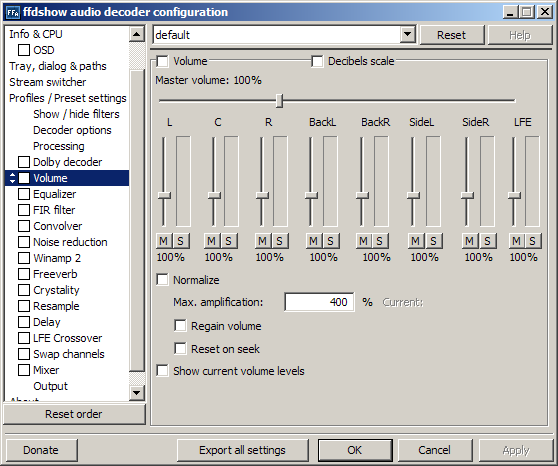Click the filter list scroll down arrow

tap(137, 393)
